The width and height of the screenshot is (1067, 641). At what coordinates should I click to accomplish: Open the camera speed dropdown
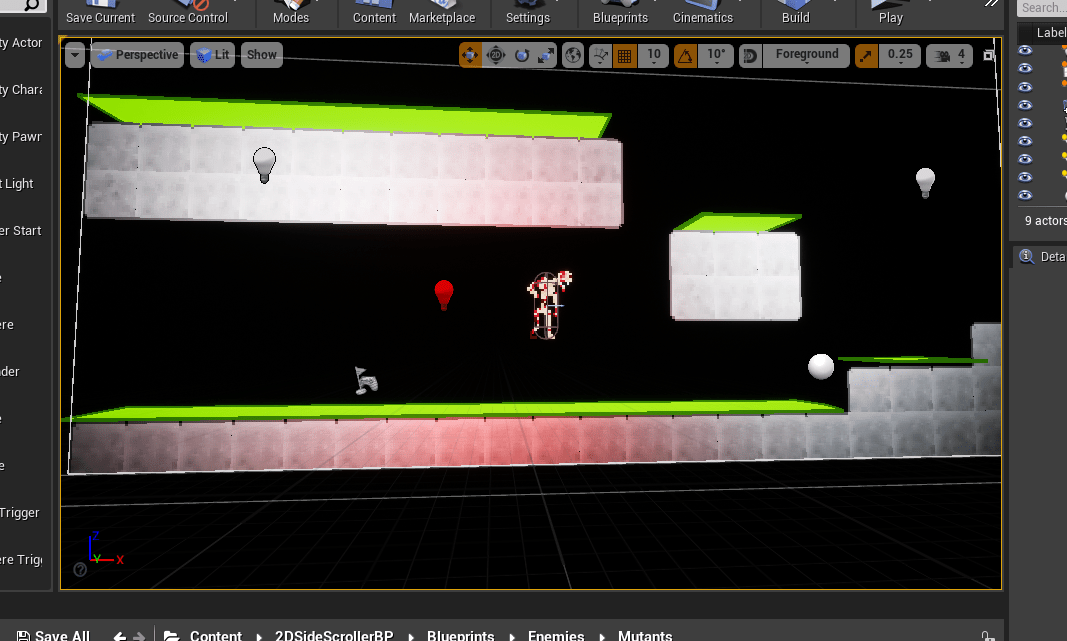(950, 56)
